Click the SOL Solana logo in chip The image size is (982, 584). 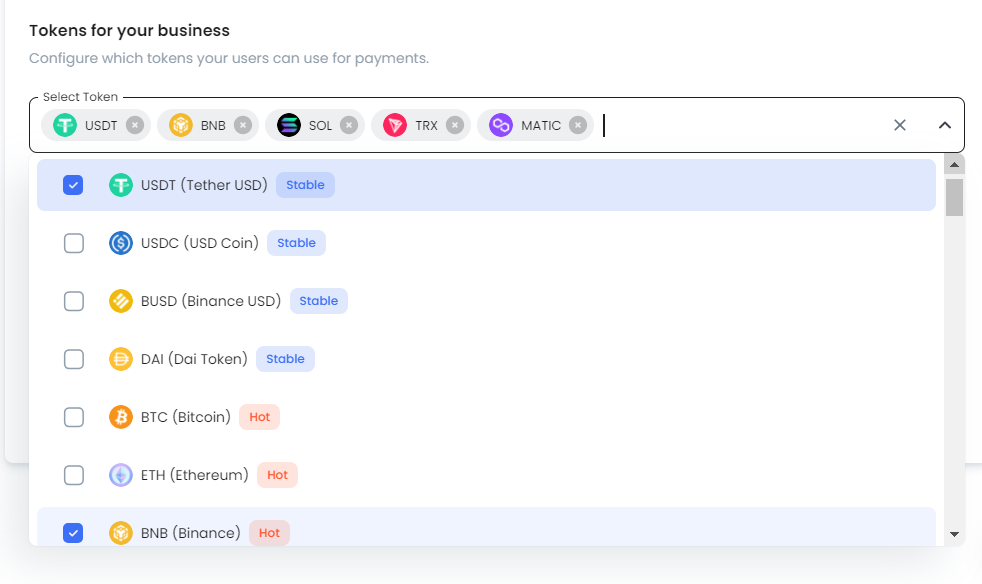click(289, 125)
